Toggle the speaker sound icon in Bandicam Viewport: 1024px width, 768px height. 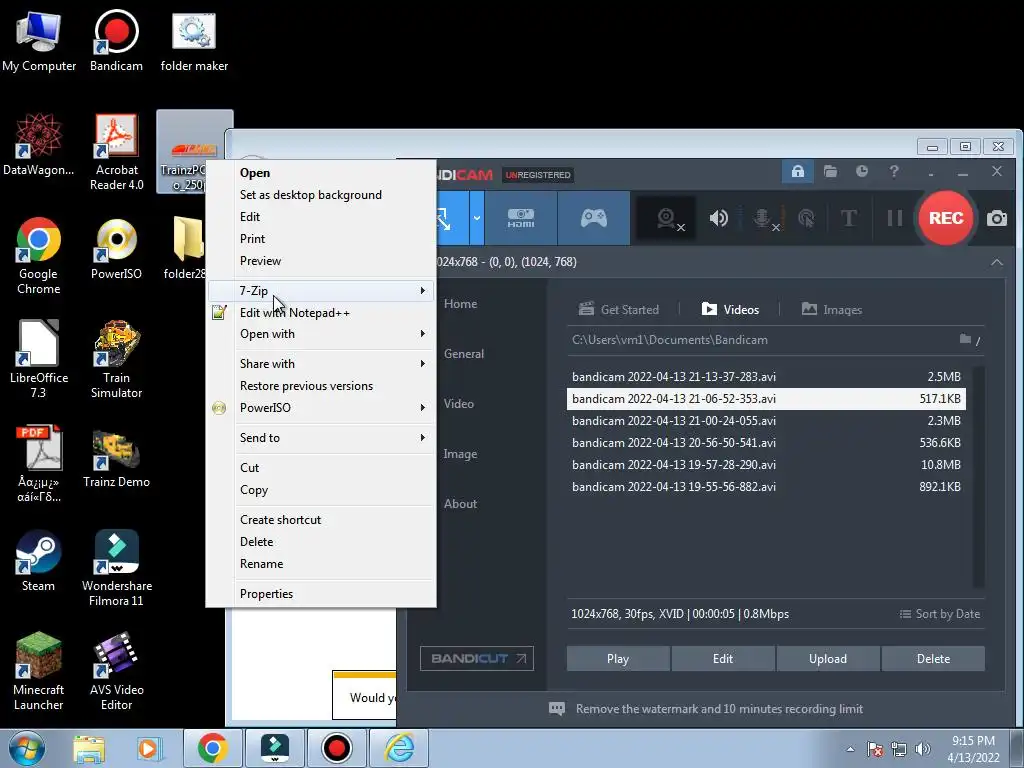(x=718, y=218)
